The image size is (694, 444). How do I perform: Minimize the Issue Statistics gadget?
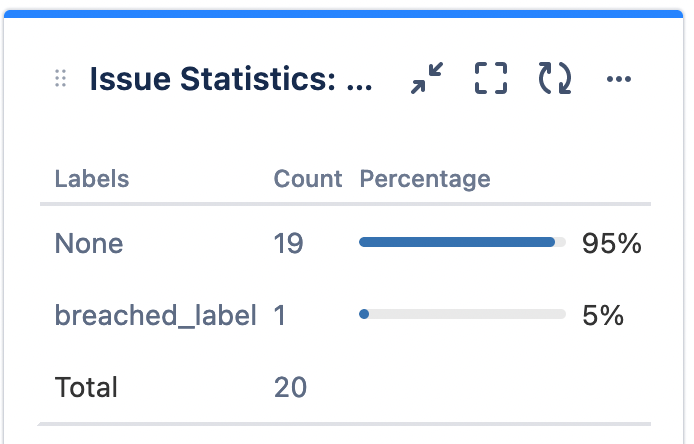tap(428, 78)
